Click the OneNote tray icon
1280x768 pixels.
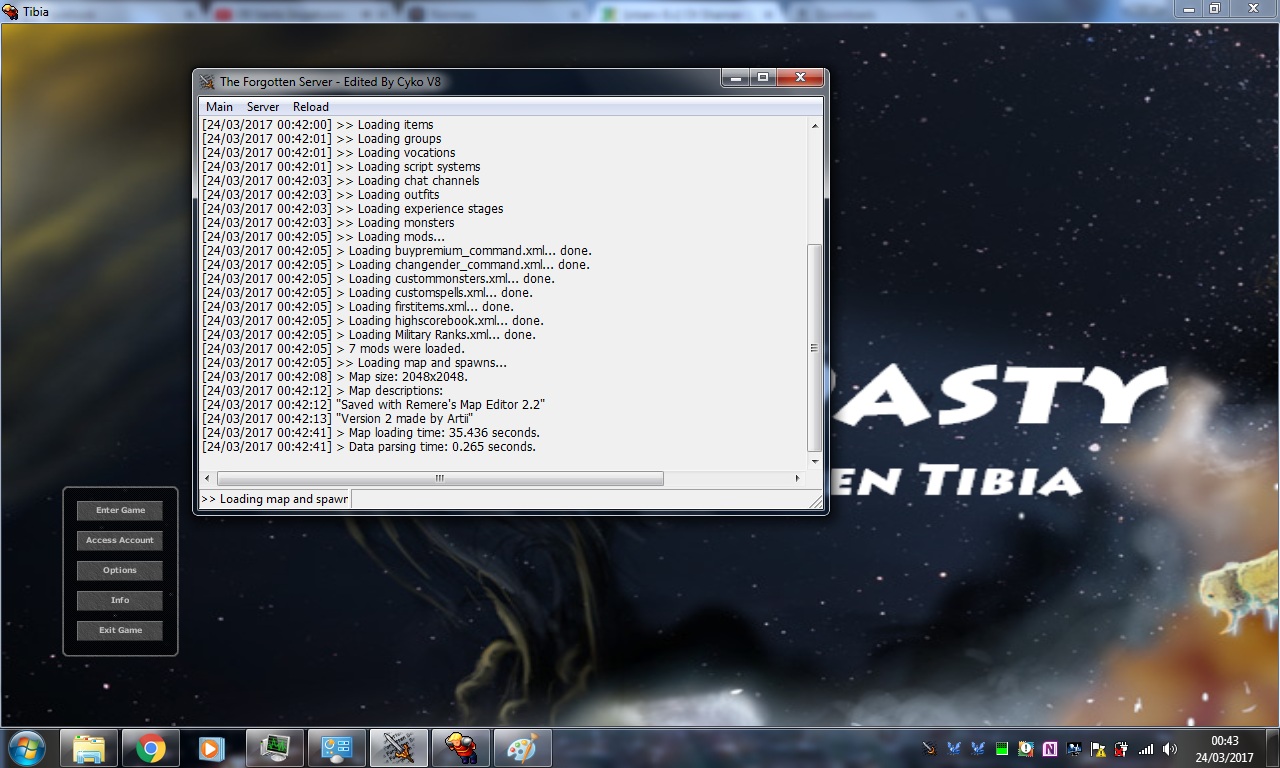click(1050, 748)
